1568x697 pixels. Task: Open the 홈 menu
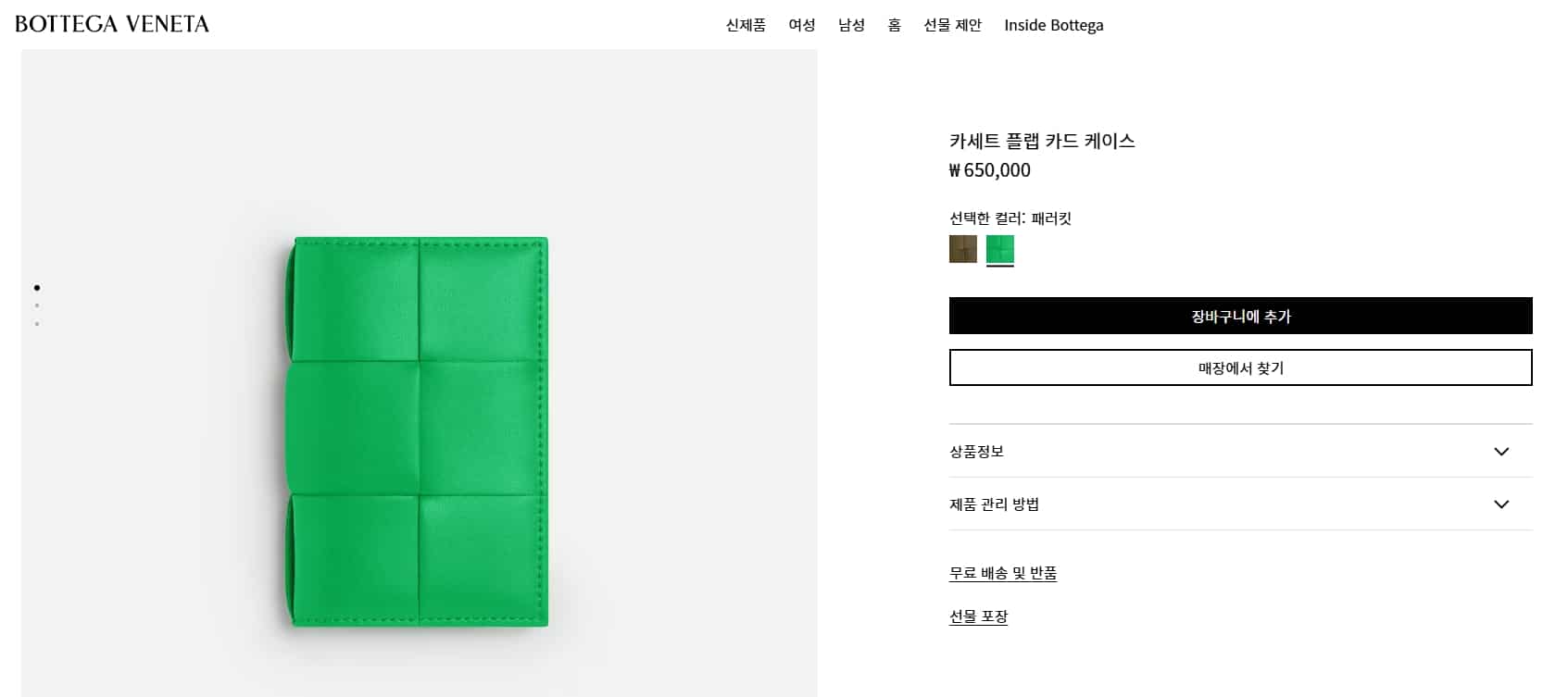click(x=894, y=25)
